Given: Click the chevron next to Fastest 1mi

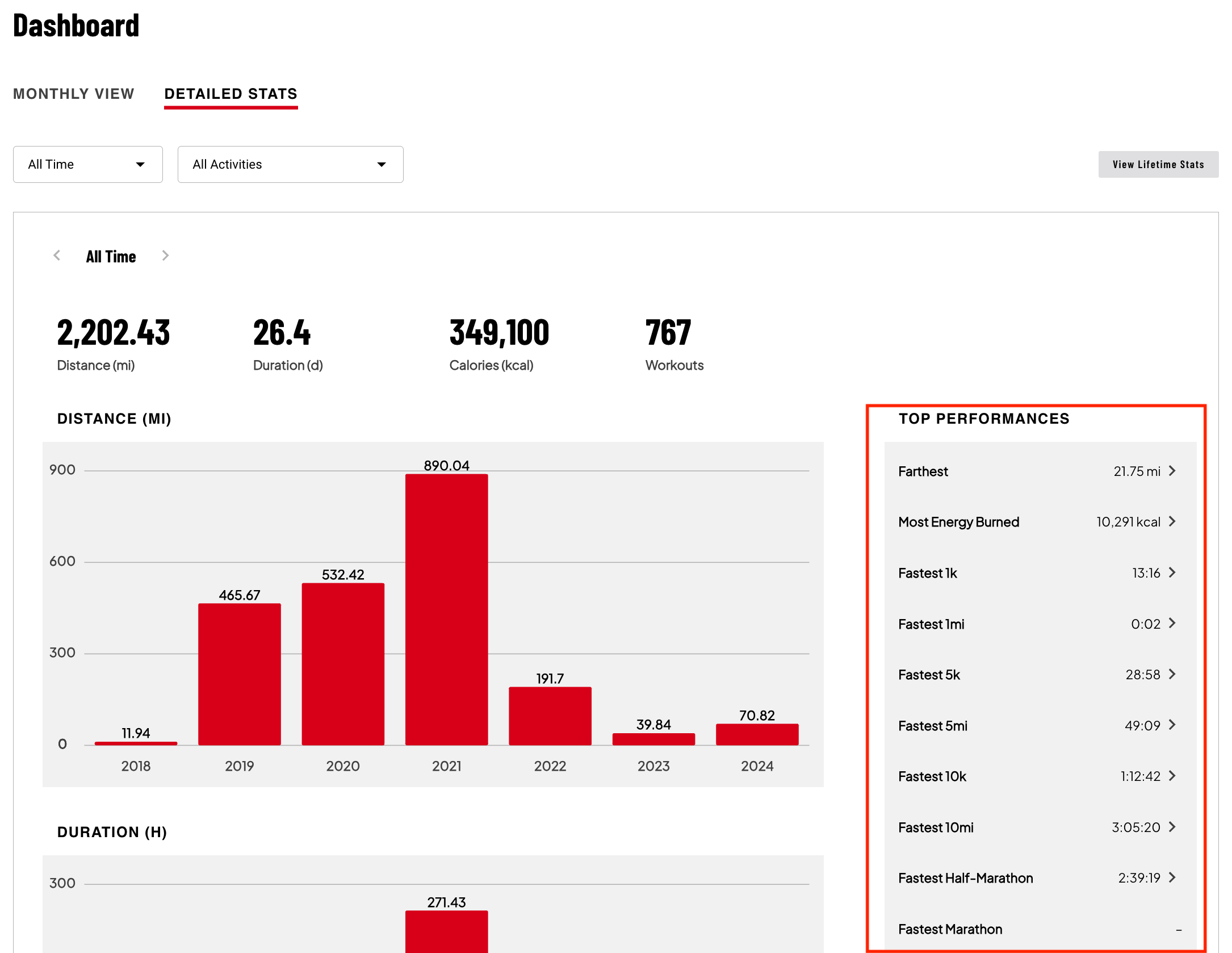Looking at the screenshot, I should (1172, 624).
